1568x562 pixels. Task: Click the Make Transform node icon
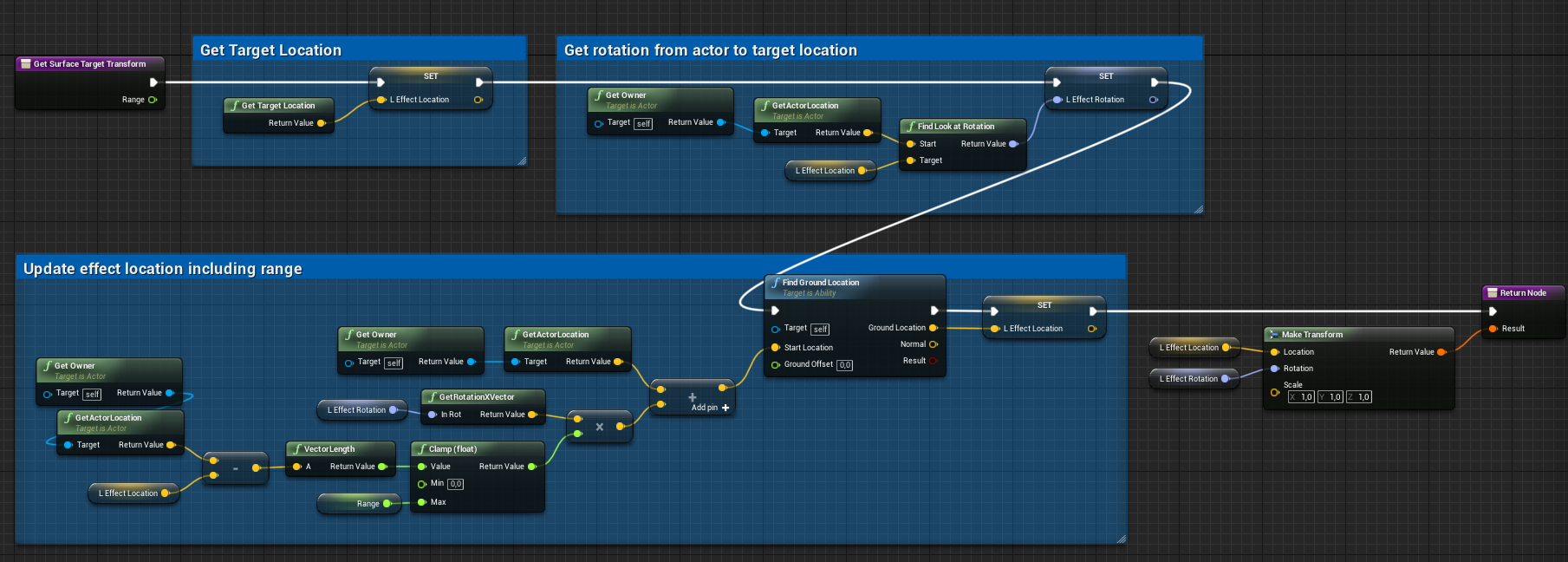1274,335
